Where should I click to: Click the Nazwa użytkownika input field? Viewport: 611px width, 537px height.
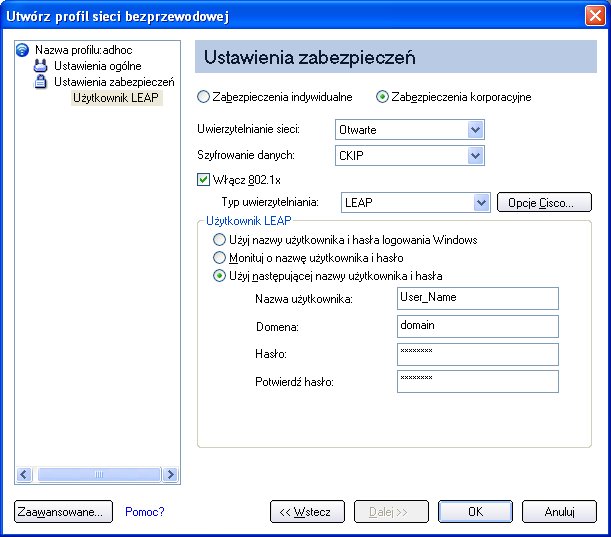click(478, 299)
